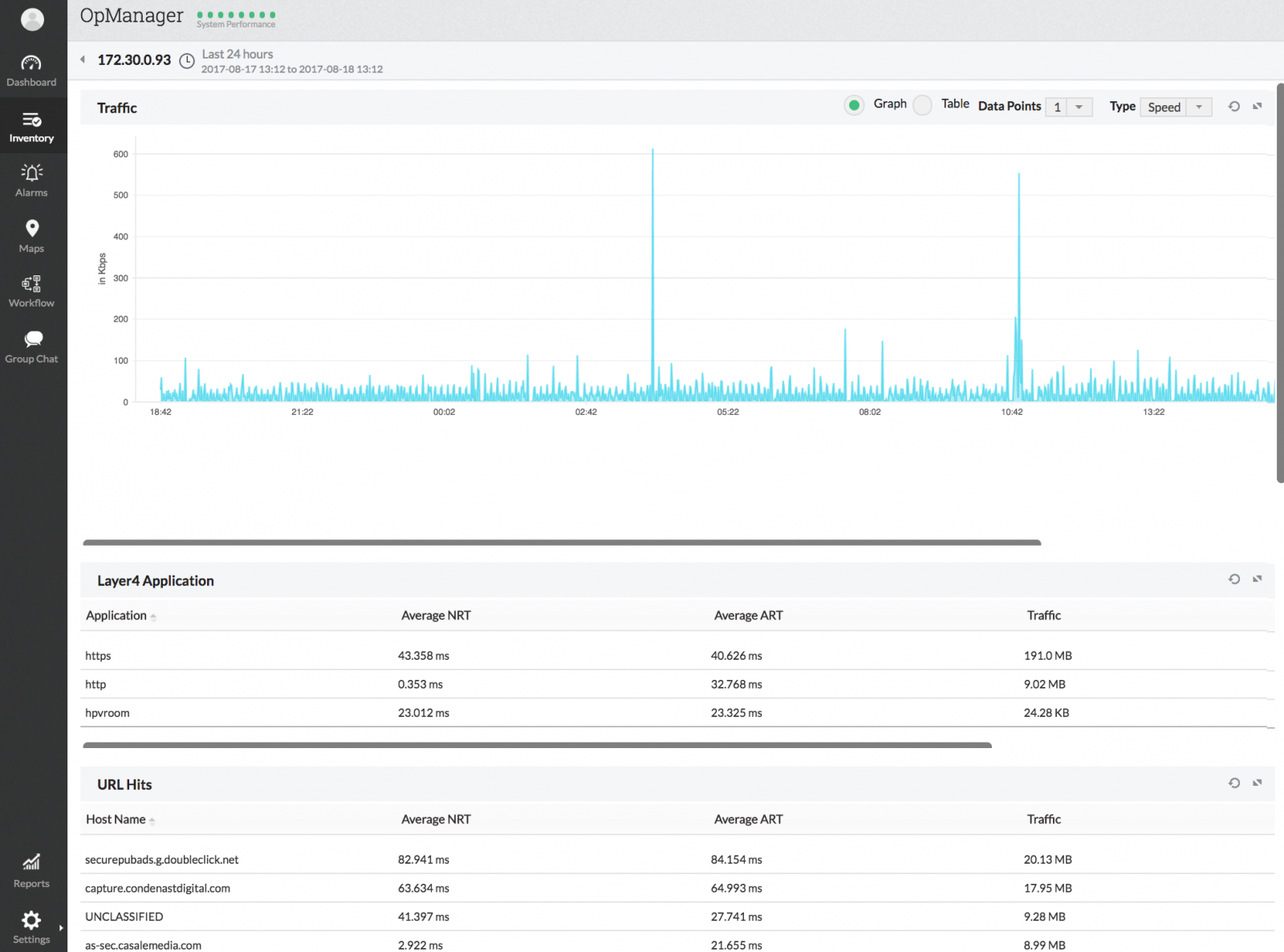Open the Dashboard from the sidebar
The image size is (1284, 952).
pyautogui.click(x=31, y=71)
